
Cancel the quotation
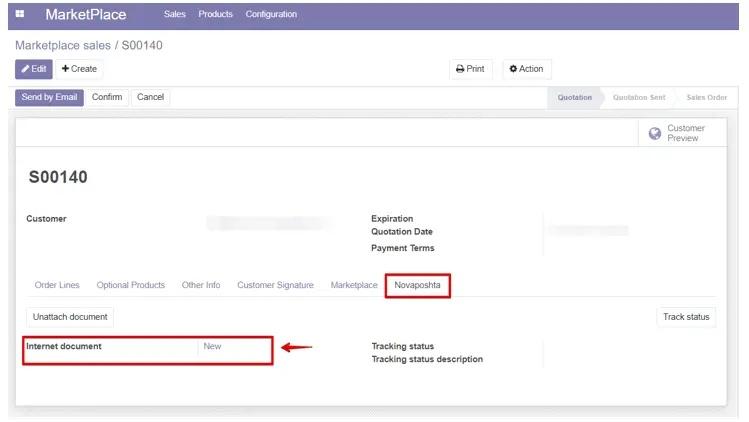tap(150, 97)
